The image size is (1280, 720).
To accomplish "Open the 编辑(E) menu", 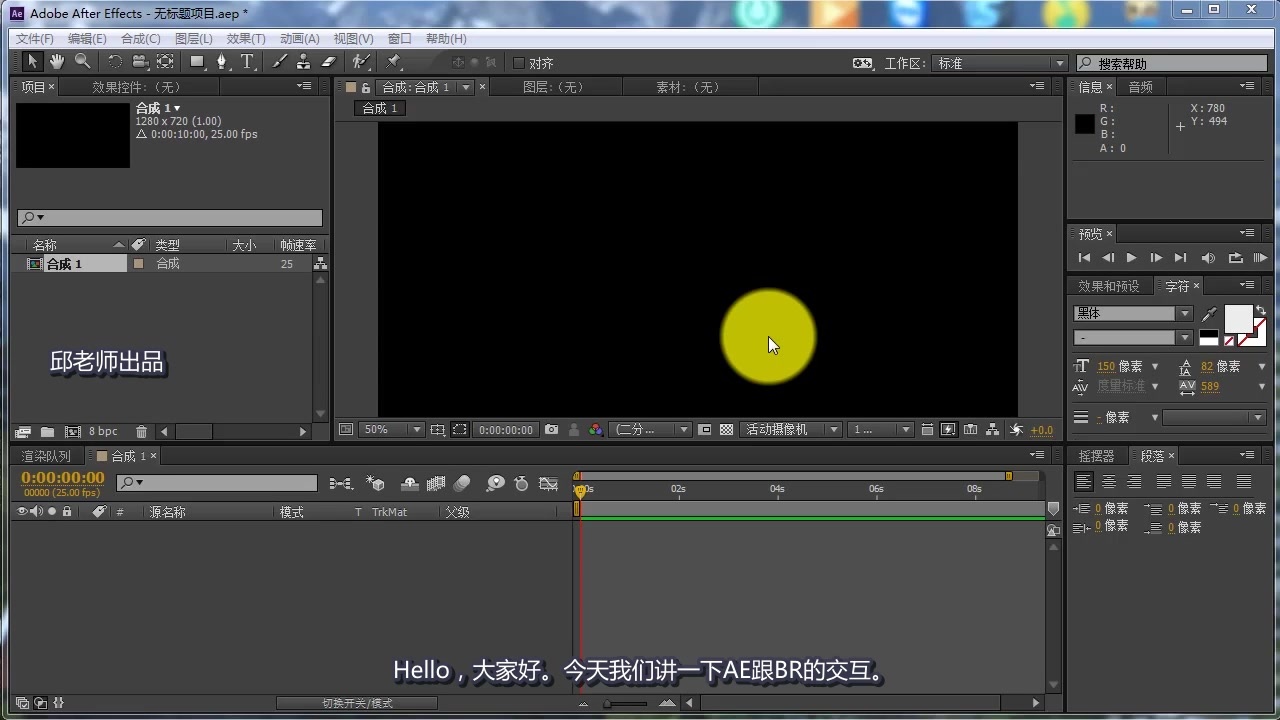I will click(x=87, y=38).
